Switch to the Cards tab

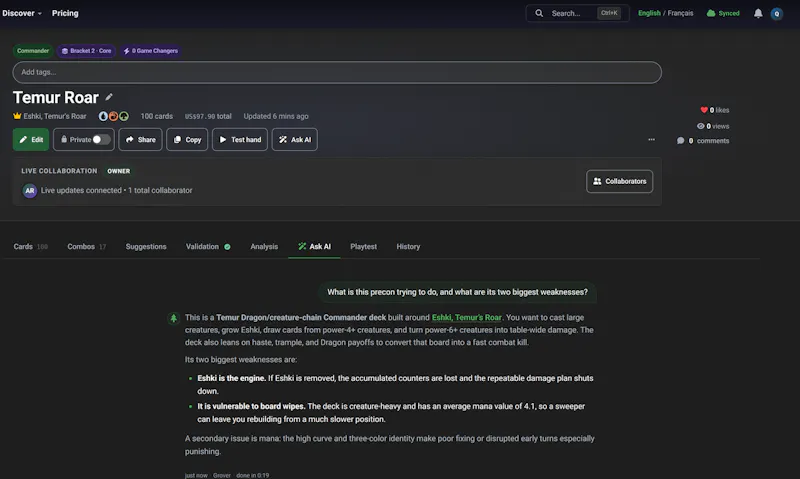[x=30, y=247]
